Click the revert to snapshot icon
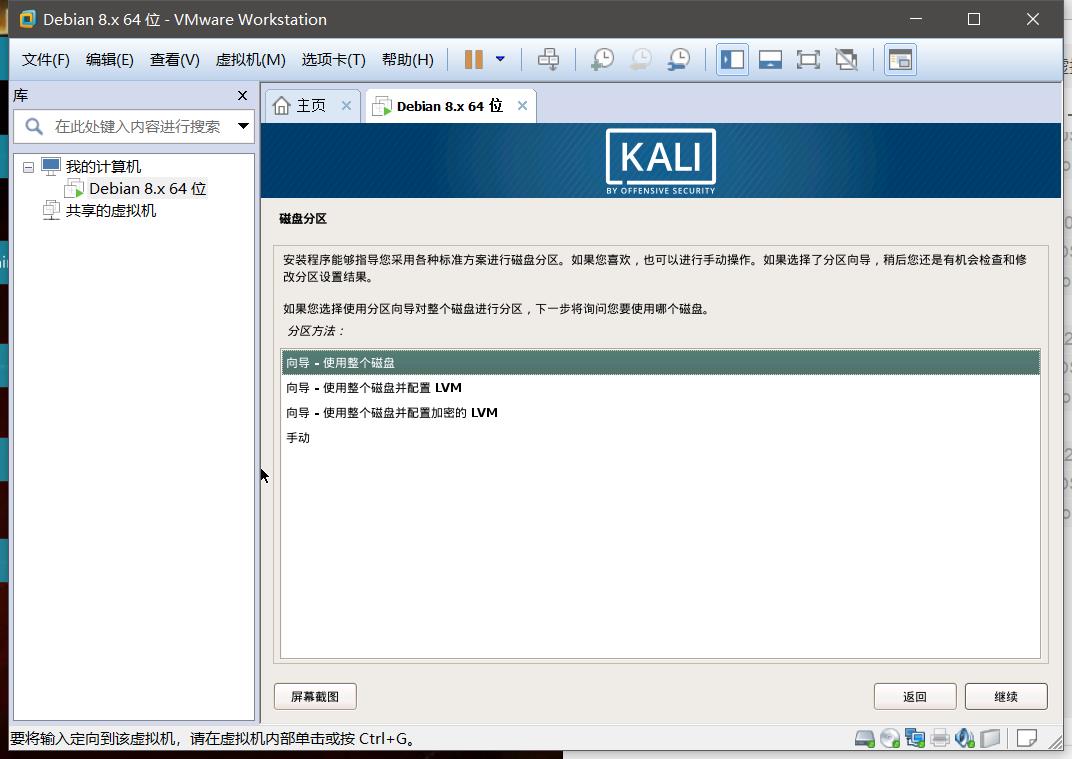The height and width of the screenshot is (759, 1072). point(641,59)
